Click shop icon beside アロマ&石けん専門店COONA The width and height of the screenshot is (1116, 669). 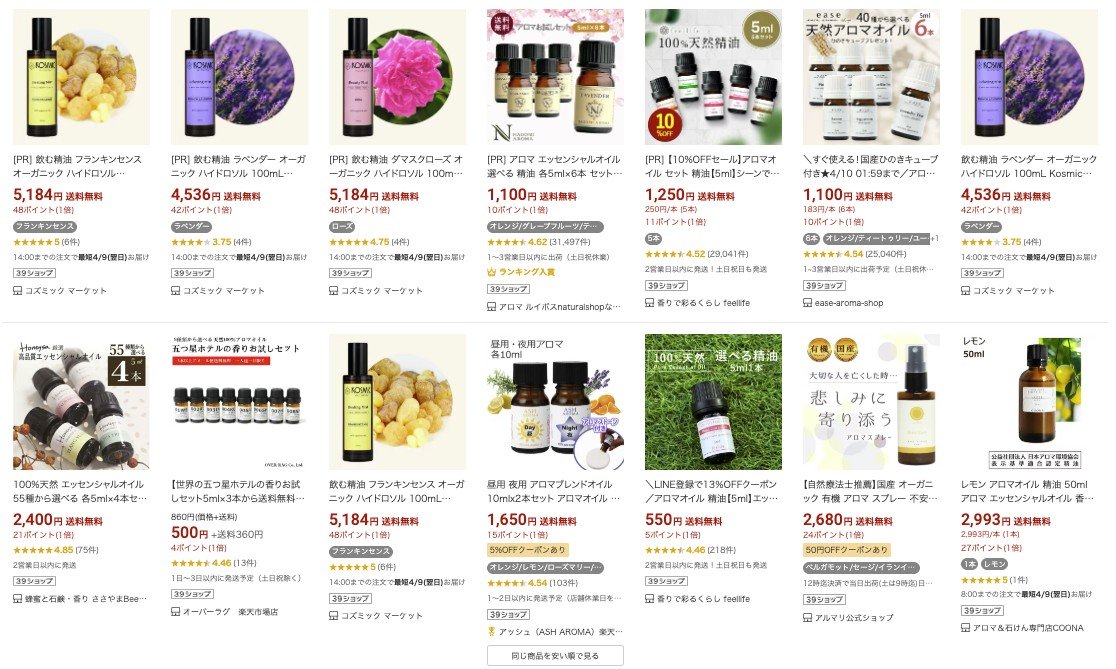[x=965, y=628]
